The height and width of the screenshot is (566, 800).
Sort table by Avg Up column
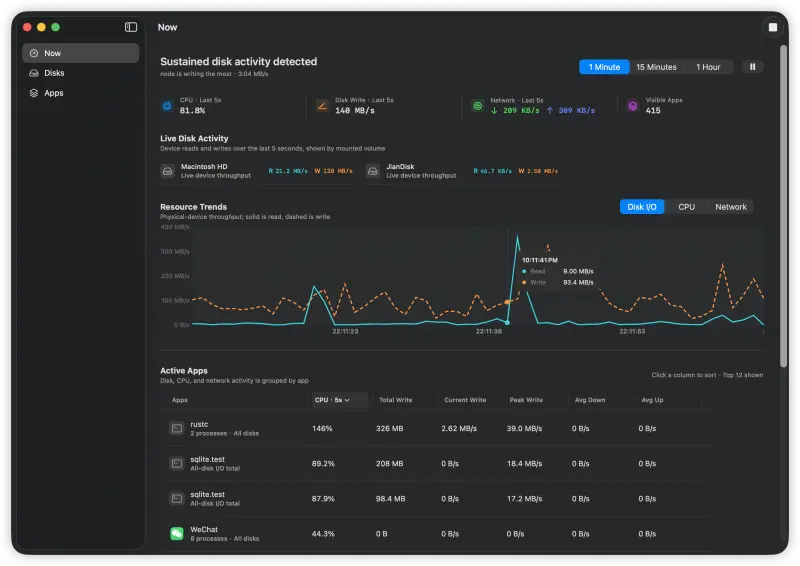coord(652,400)
